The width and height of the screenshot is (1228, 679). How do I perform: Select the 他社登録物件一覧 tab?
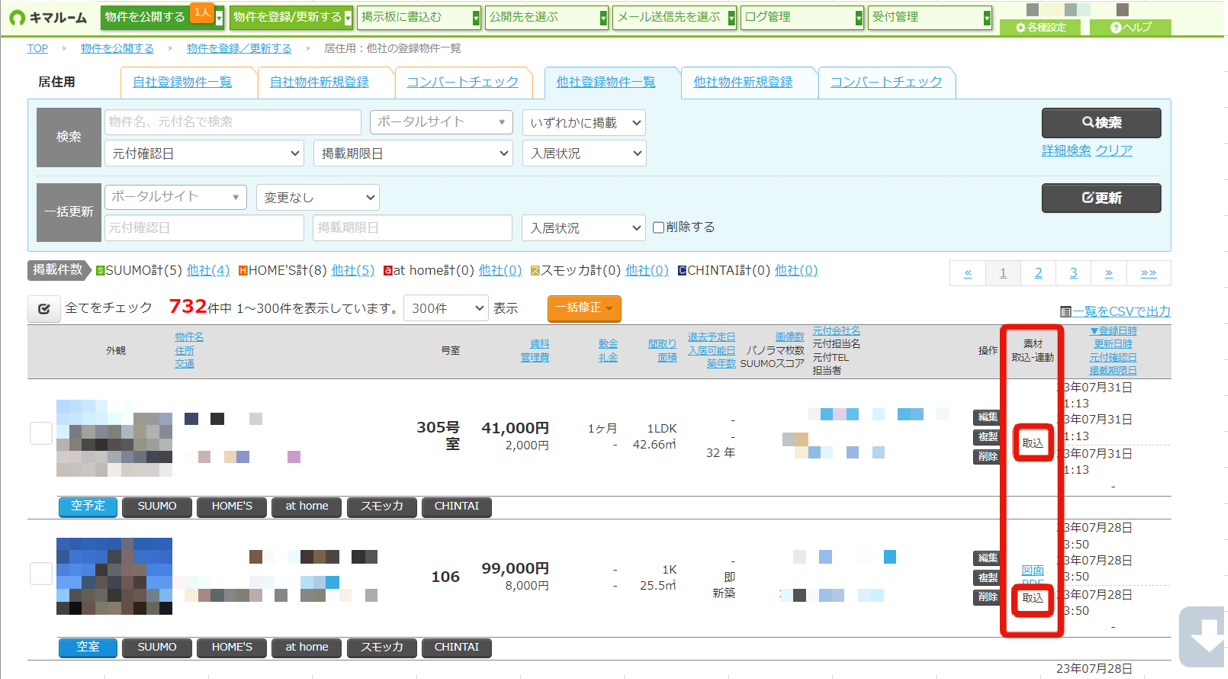pos(606,82)
